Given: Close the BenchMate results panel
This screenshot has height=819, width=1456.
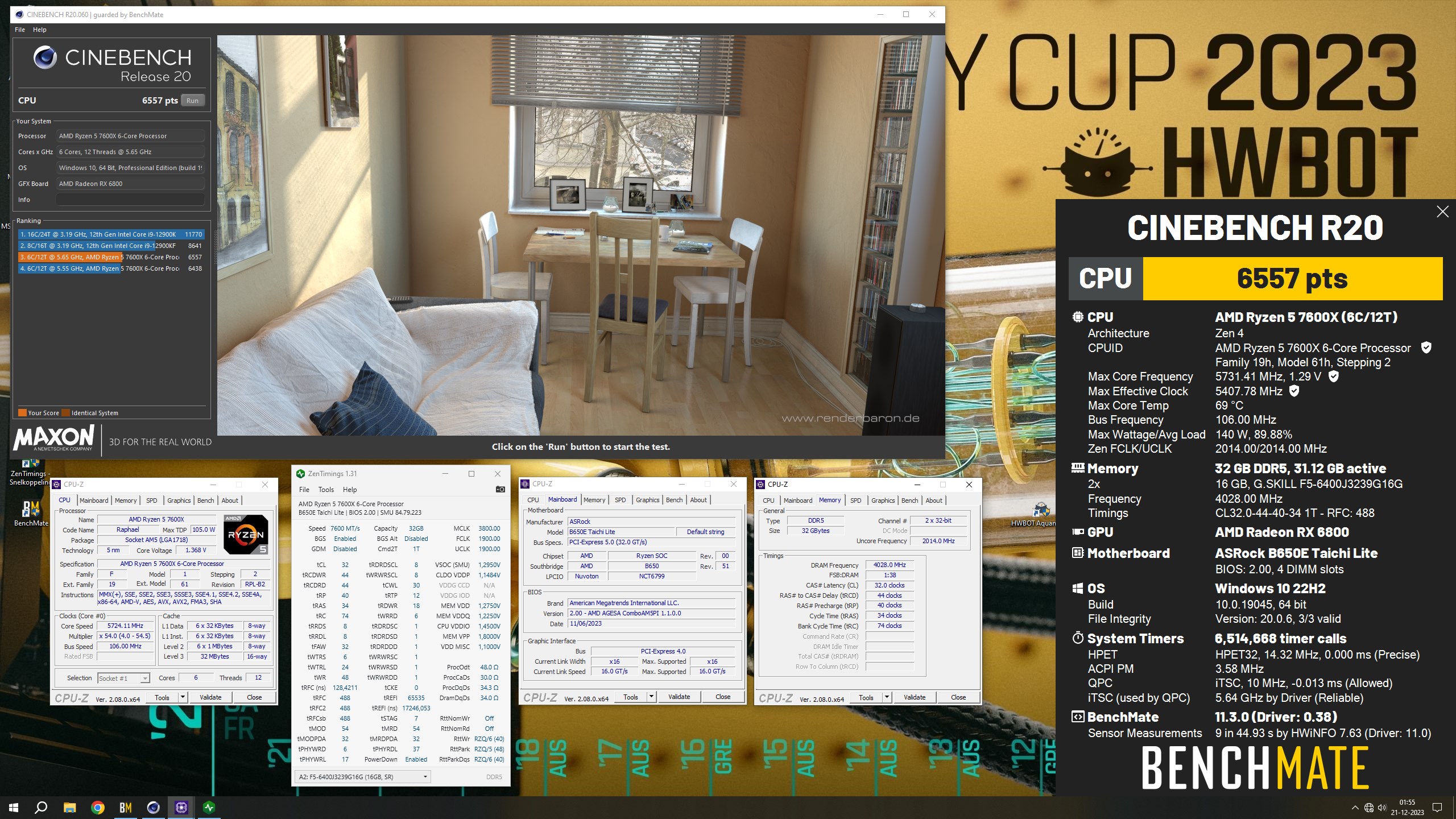Looking at the screenshot, I should click(1442, 212).
